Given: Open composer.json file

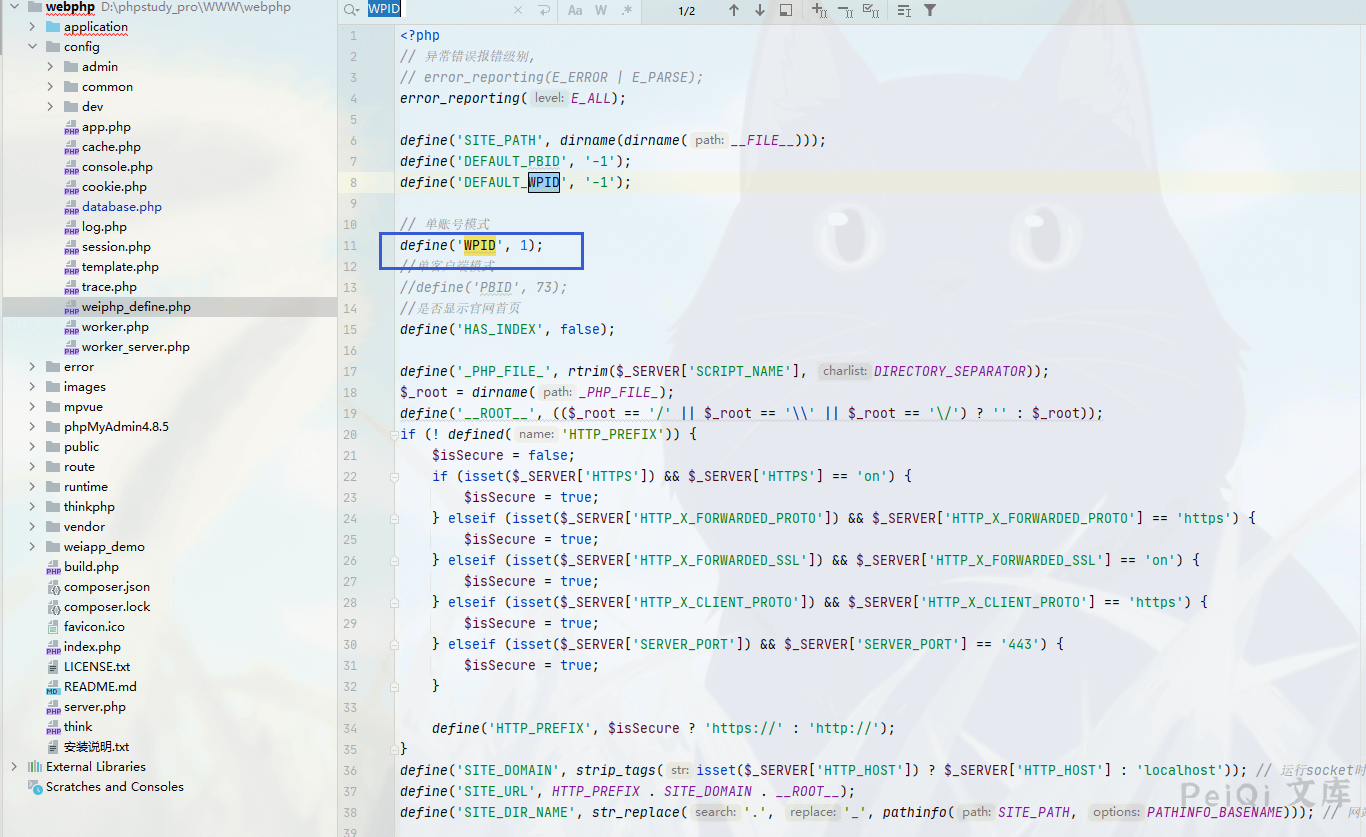Looking at the screenshot, I should pyautogui.click(x=106, y=587).
